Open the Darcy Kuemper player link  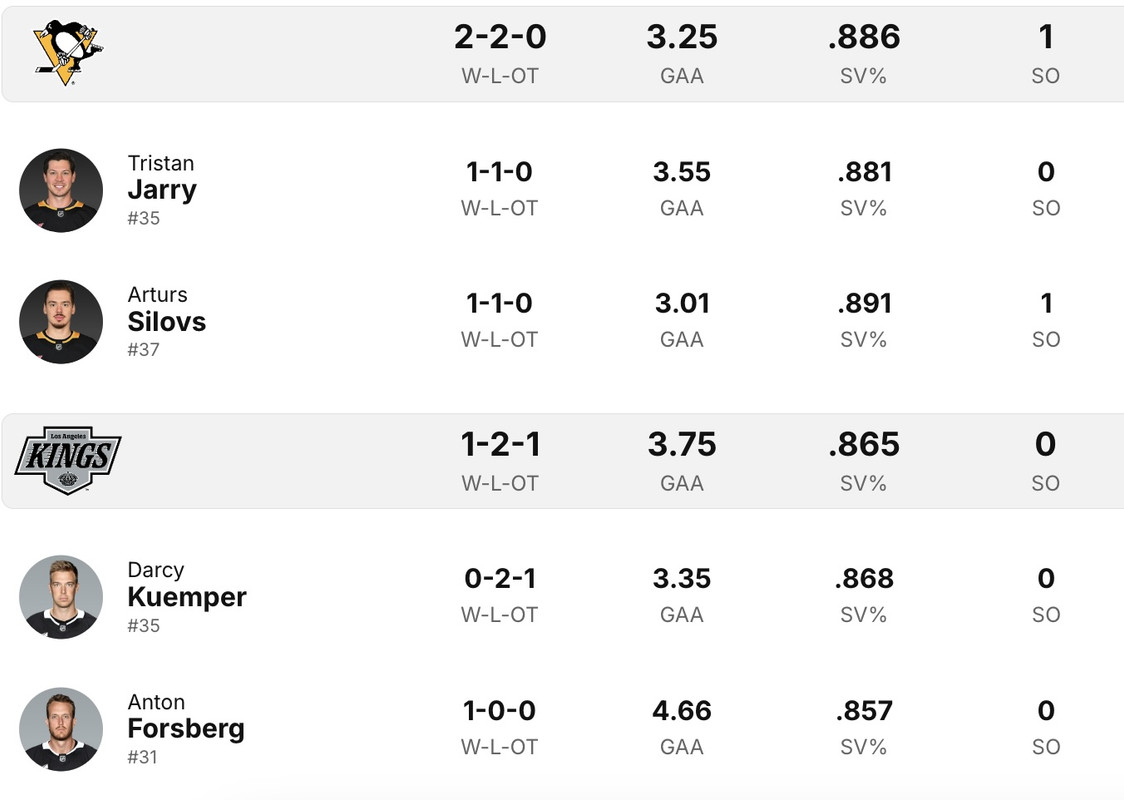[x=186, y=596]
